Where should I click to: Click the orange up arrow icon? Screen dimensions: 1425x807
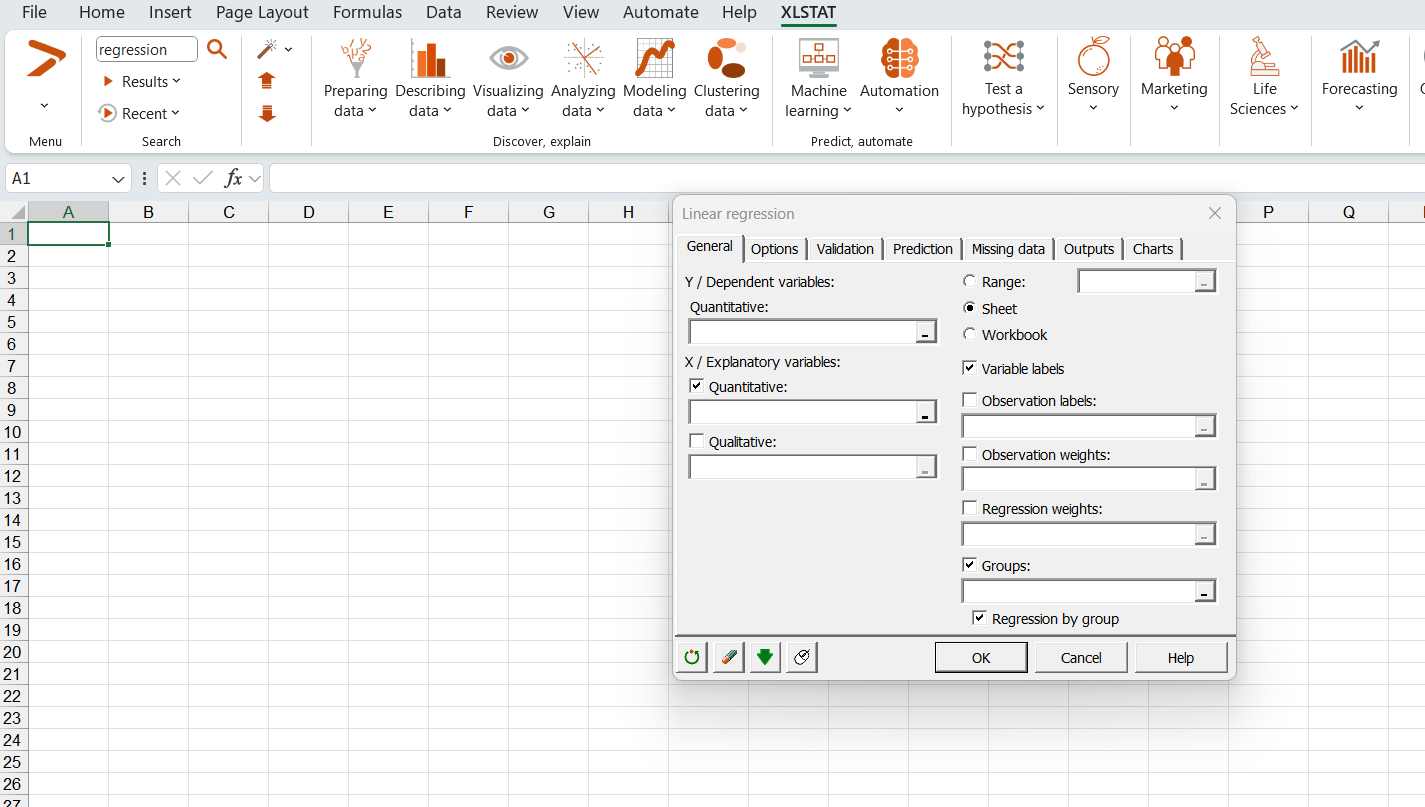(x=267, y=81)
